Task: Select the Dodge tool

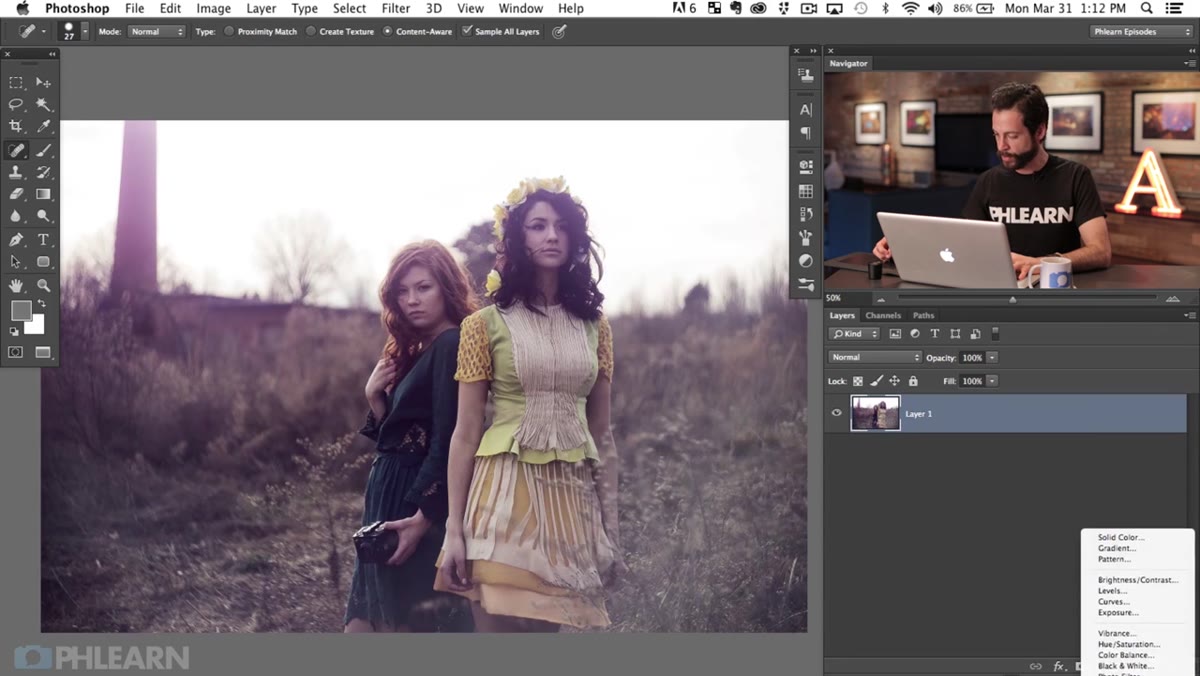Action: coord(43,216)
